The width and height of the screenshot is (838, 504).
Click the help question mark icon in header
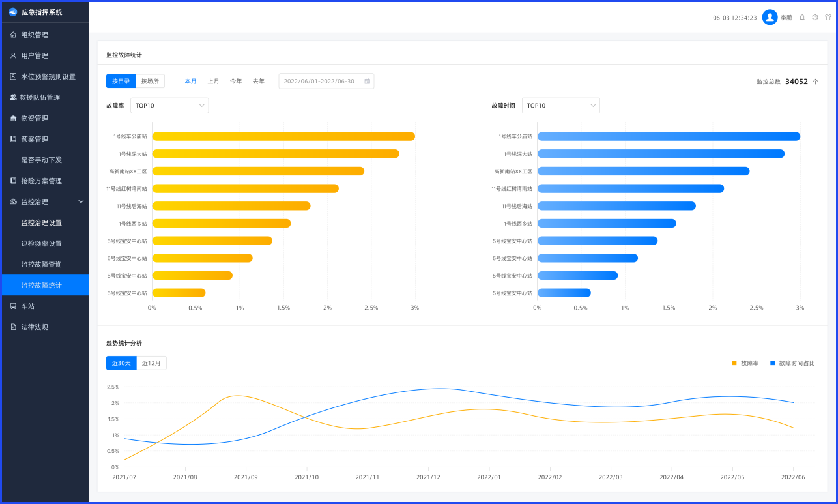click(x=815, y=17)
